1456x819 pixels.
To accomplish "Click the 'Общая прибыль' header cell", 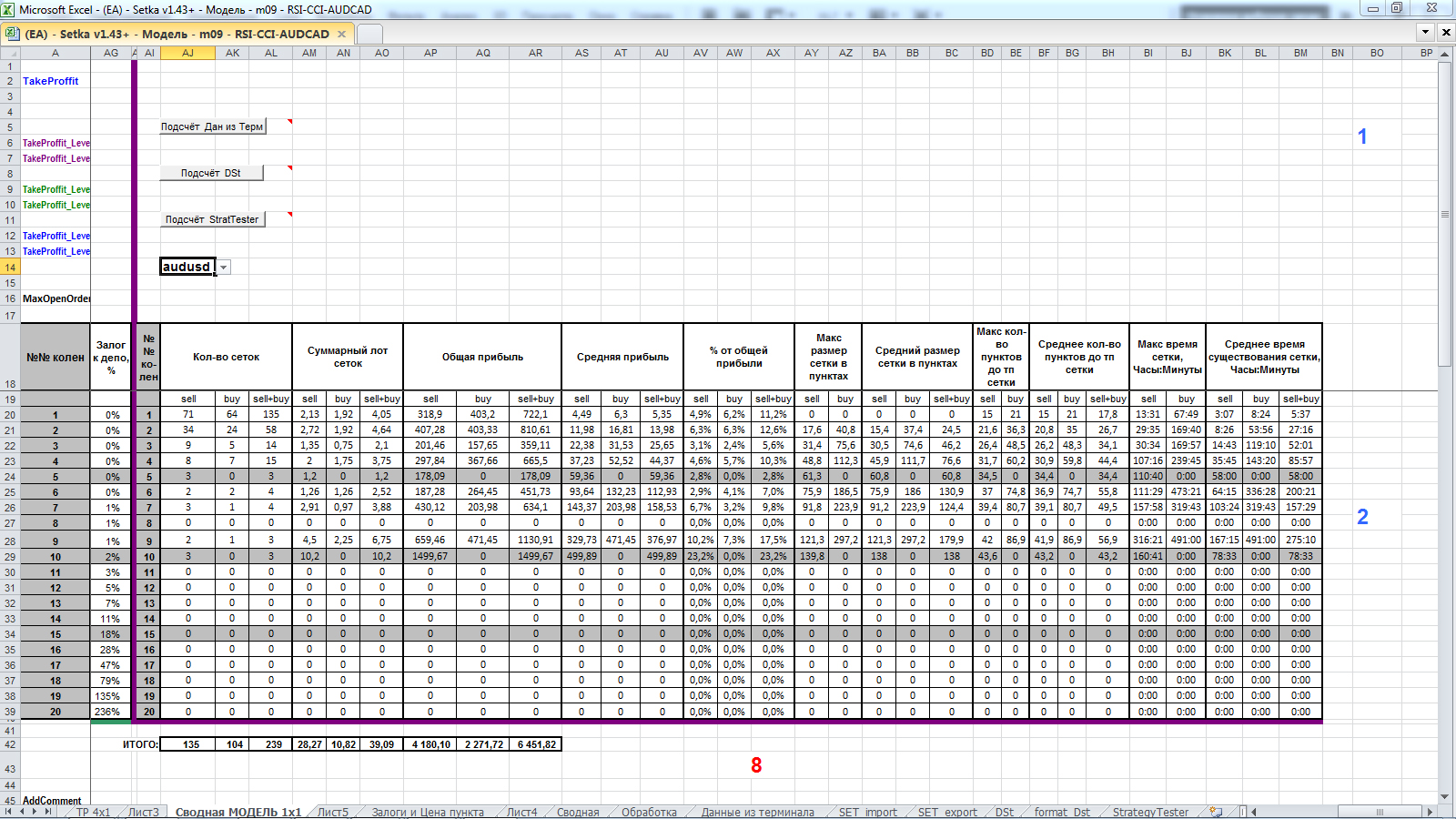I will (x=482, y=357).
